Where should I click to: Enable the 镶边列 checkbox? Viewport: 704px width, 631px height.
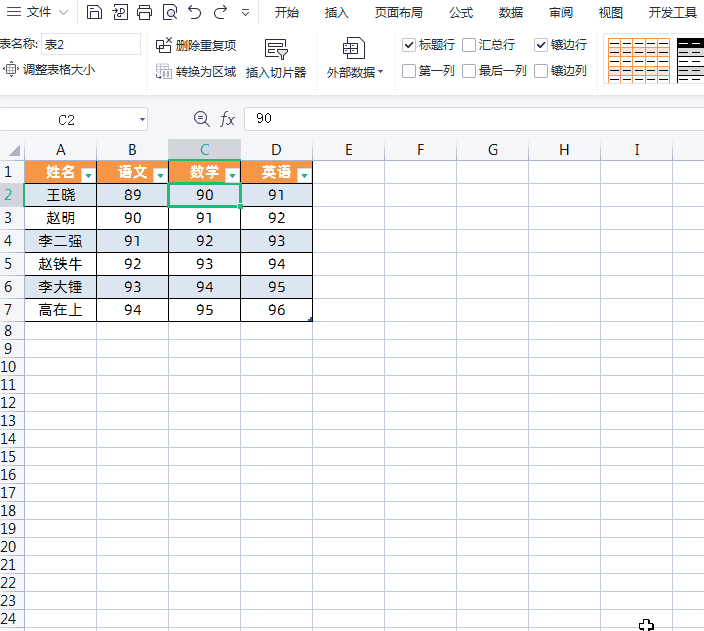tap(541, 71)
